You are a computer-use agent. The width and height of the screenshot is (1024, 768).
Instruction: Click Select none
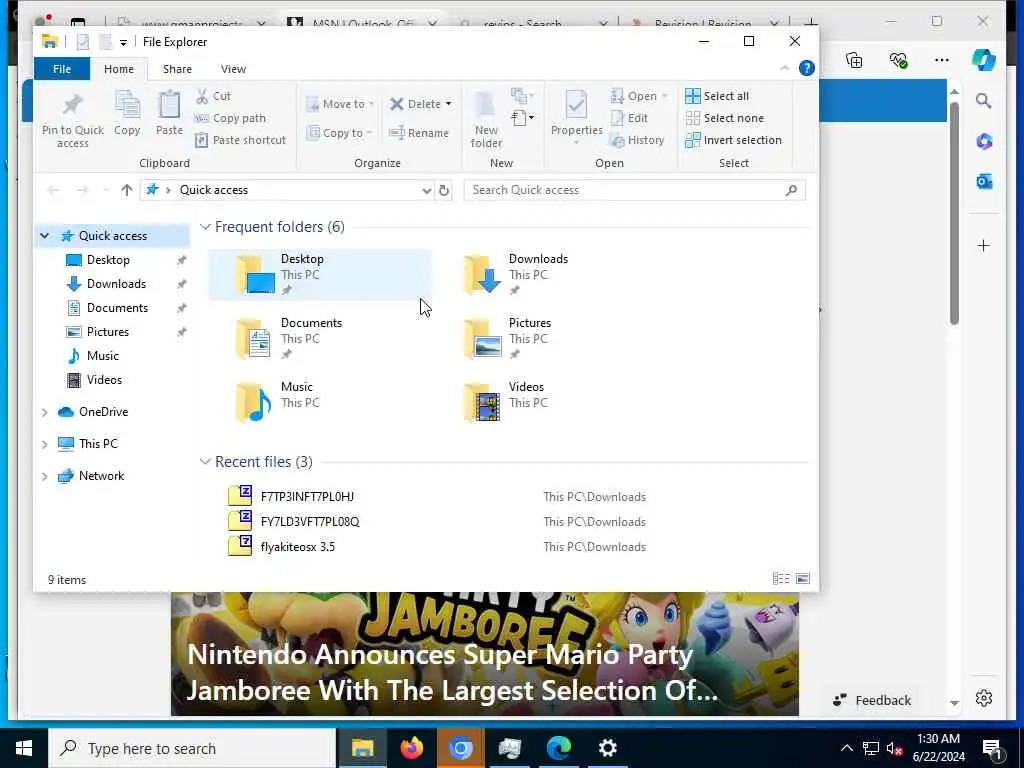pos(725,118)
